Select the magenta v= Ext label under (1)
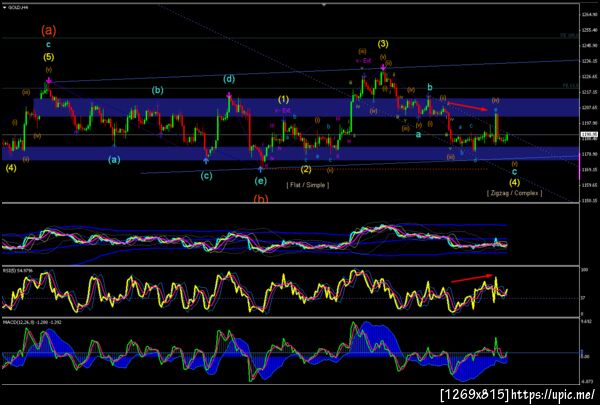The height and width of the screenshot is (405, 600). point(283,111)
